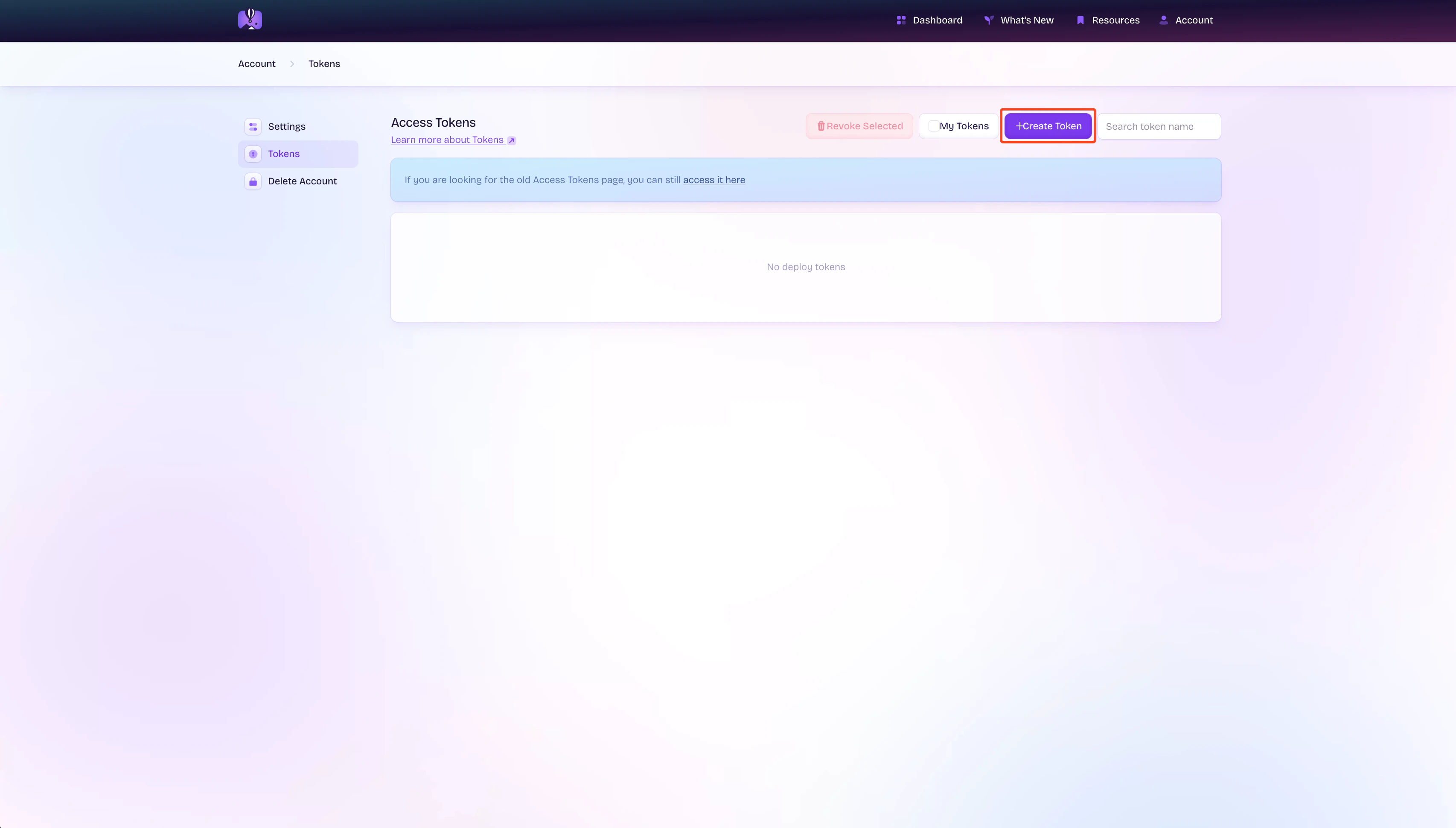Open Resources in top navigation
Screen dimensions: 1456x828
click(1108, 20)
